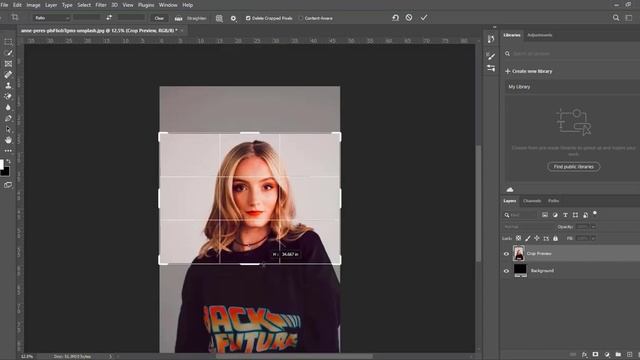
Task: Select the Path Selection arrow tool
Action: pos(8,129)
